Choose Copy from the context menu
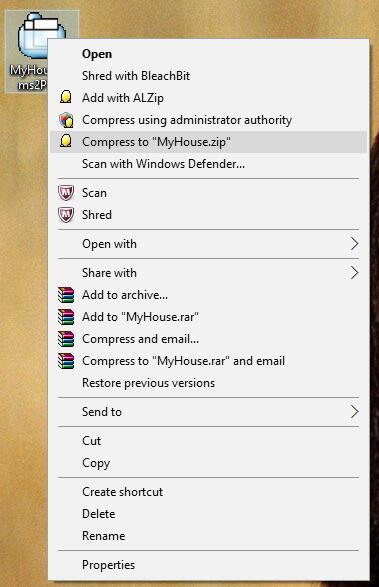 click(x=208, y=463)
